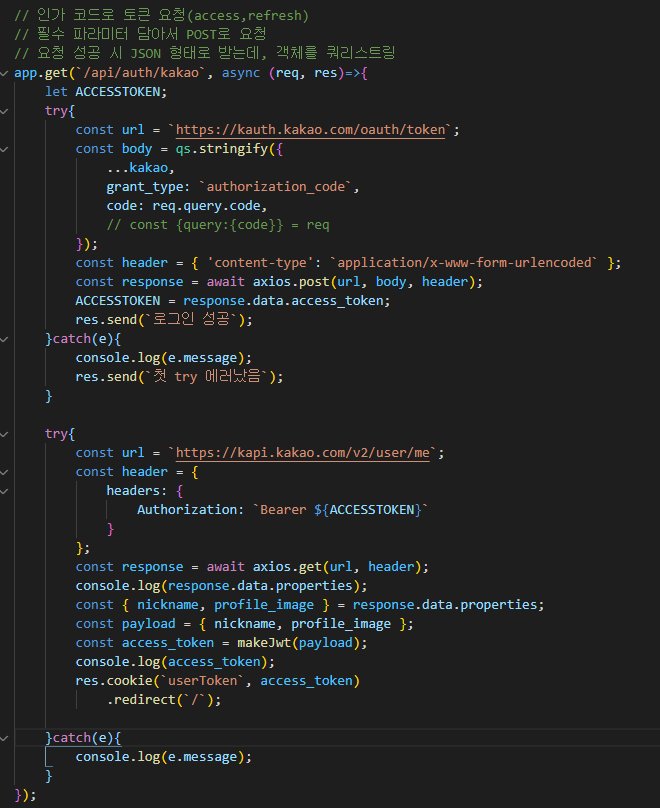Click the 'application/x-www-form-urlencoded' string
Image resolution: width=660 pixels, height=808 pixels.
click(464, 263)
